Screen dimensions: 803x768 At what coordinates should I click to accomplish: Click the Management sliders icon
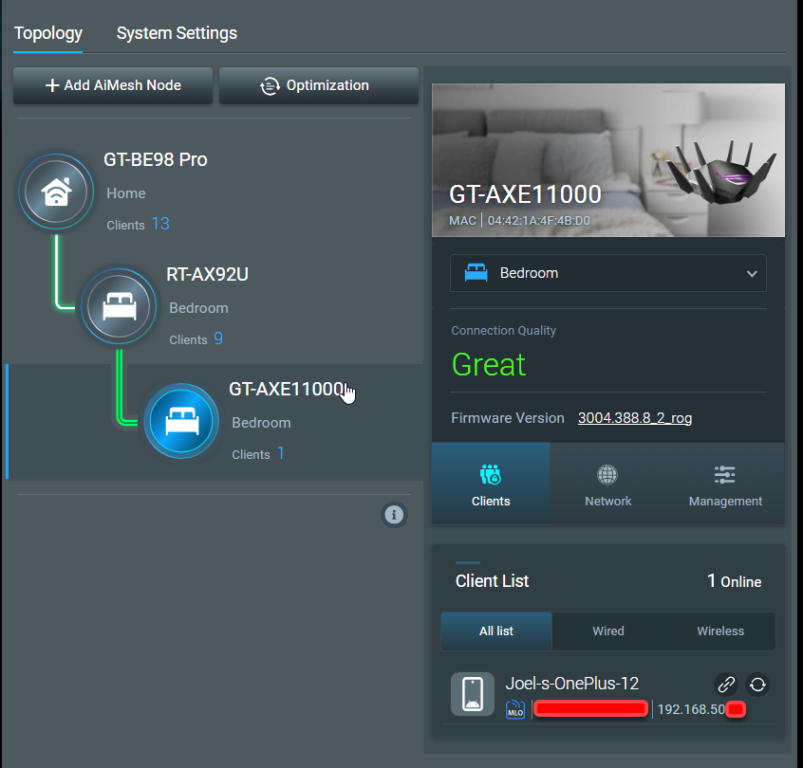[x=725, y=475]
